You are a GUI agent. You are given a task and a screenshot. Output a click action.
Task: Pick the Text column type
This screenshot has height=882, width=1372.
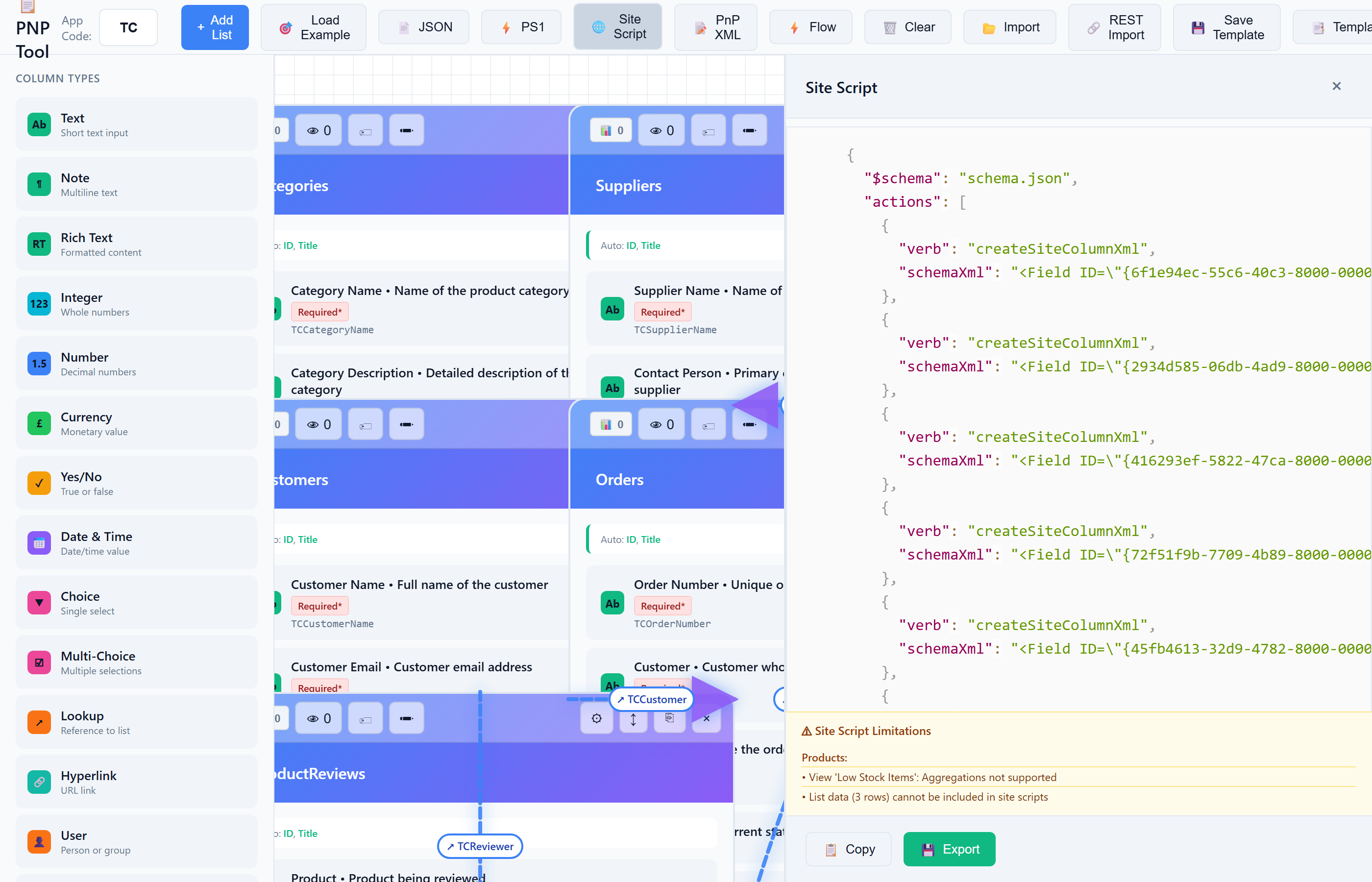coord(136,124)
